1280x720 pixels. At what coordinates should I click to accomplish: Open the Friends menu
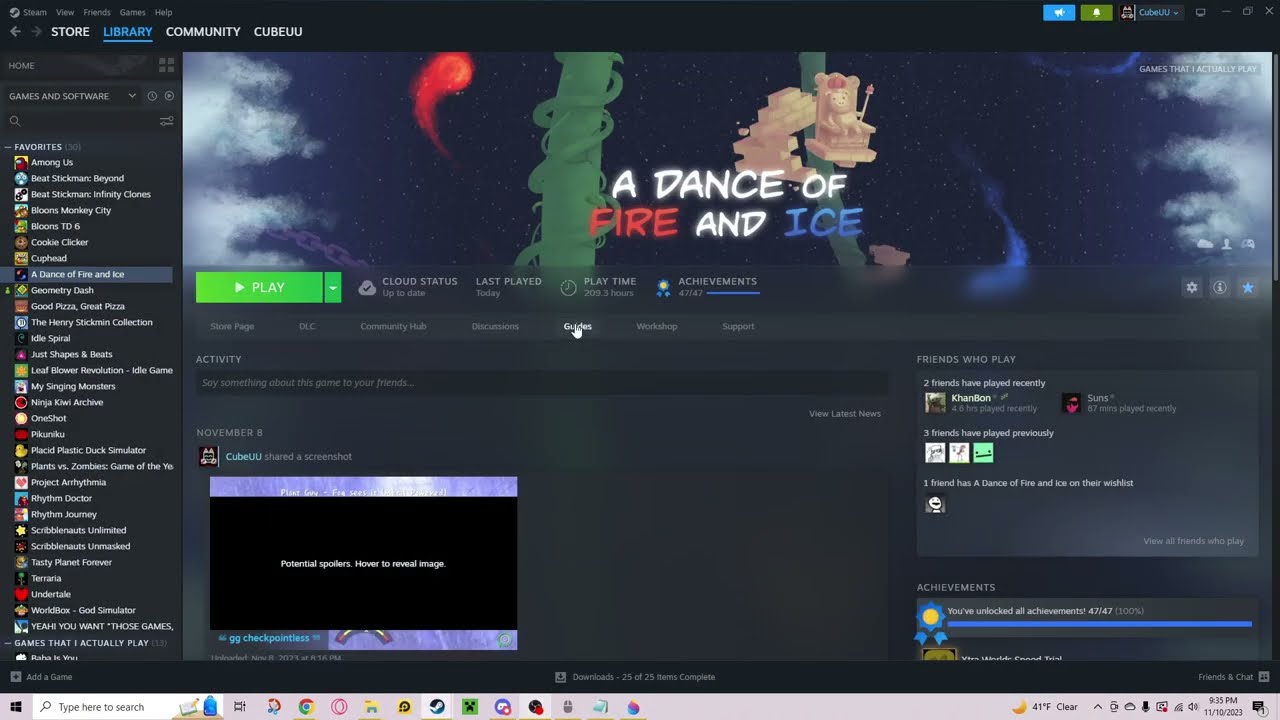pos(97,12)
